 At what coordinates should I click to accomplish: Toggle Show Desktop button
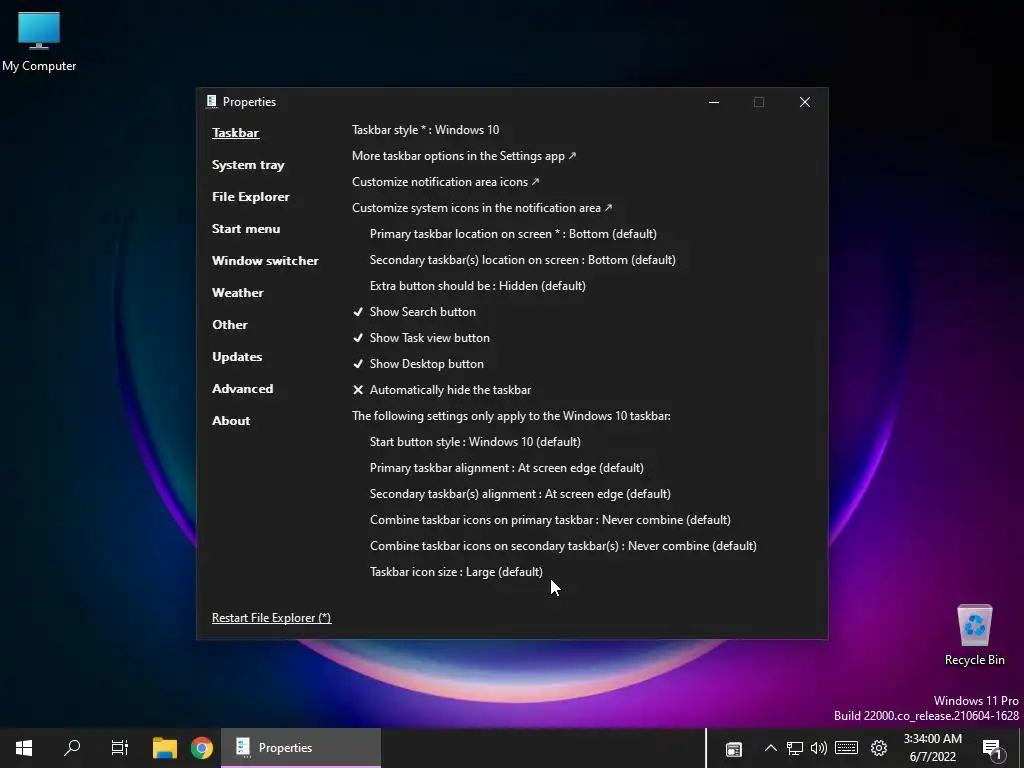(418, 364)
